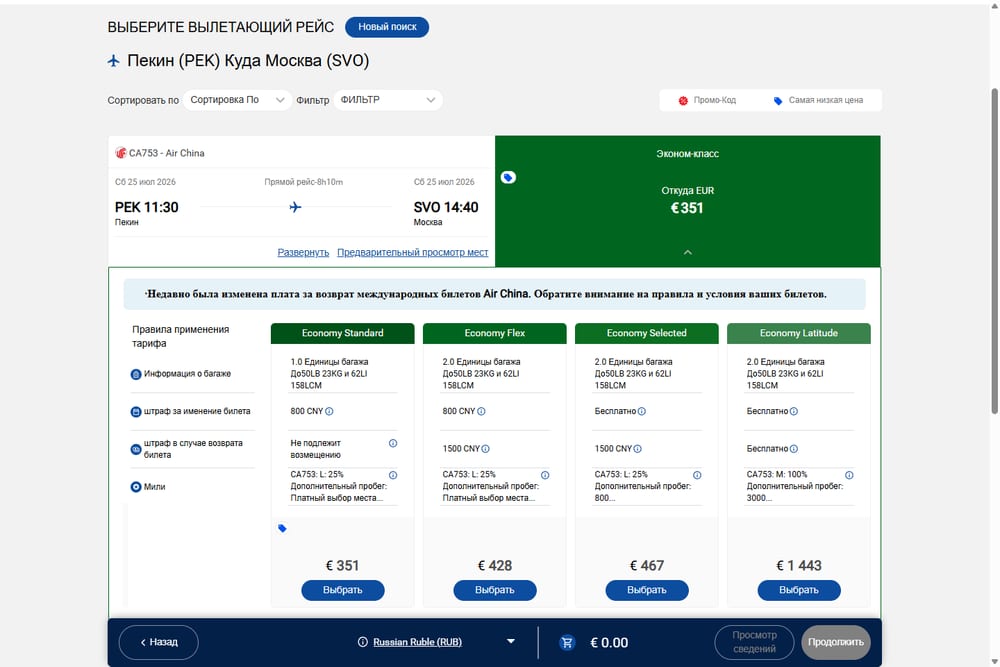Open miles info icon in Economy Selected column
This screenshot has width=1000, height=667.
click(697, 475)
